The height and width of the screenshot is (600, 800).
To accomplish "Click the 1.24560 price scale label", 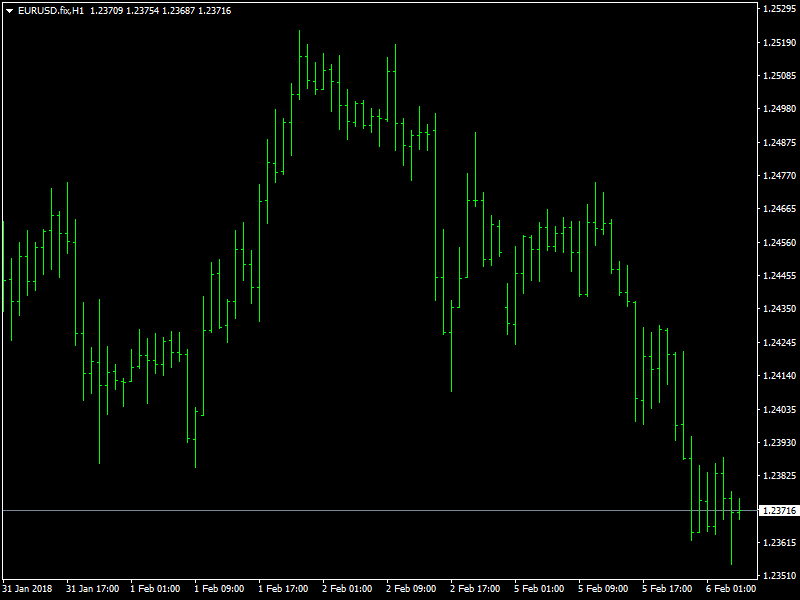I will 779,242.
